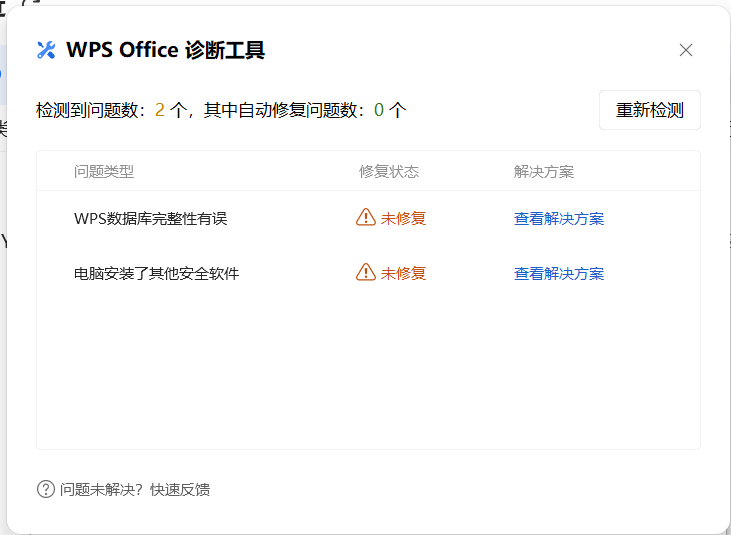
Task: Select the 电脑安装了其他安全软件 row
Action: (368, 273)
